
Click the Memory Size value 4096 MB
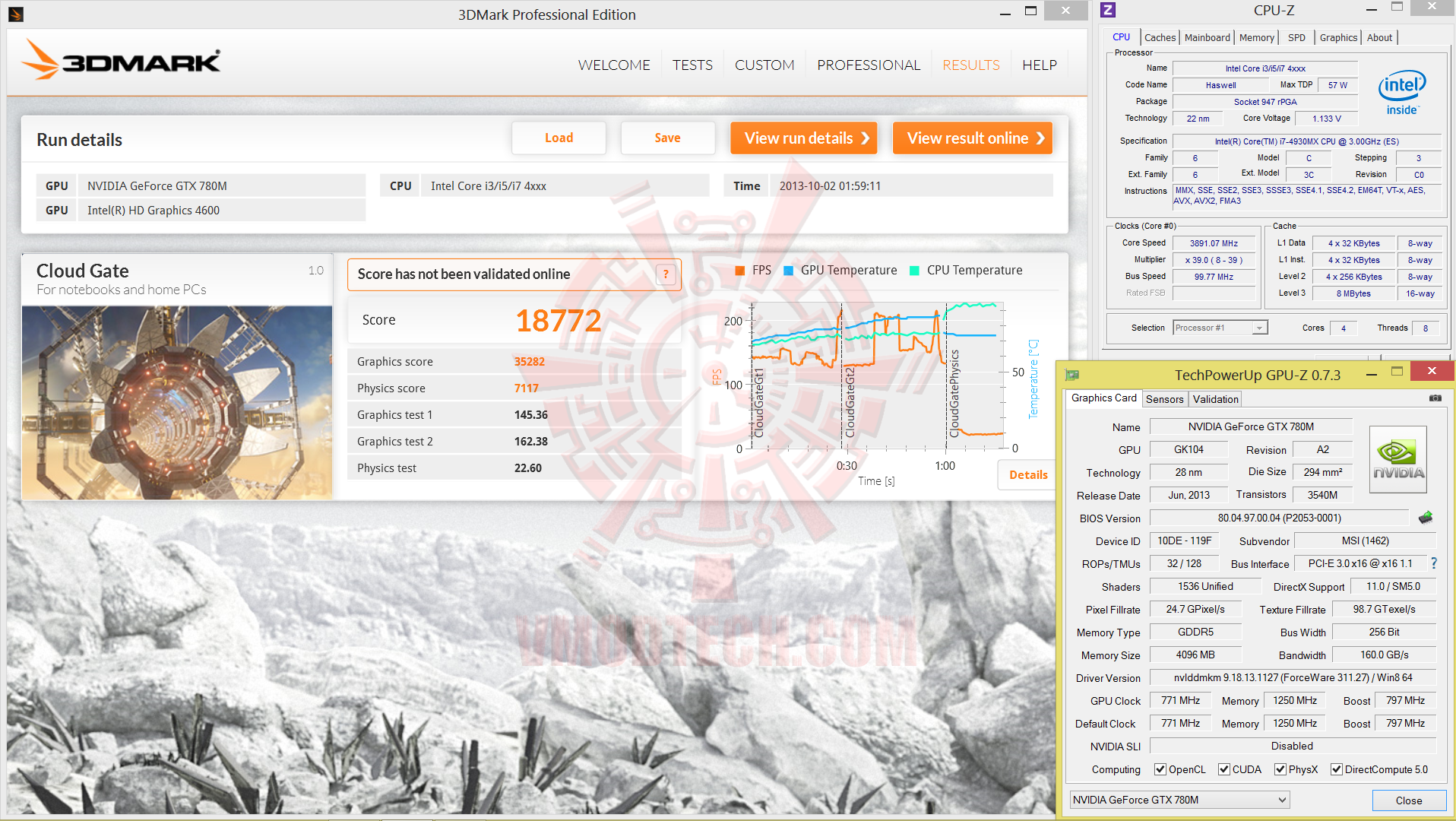[1195, 655]
